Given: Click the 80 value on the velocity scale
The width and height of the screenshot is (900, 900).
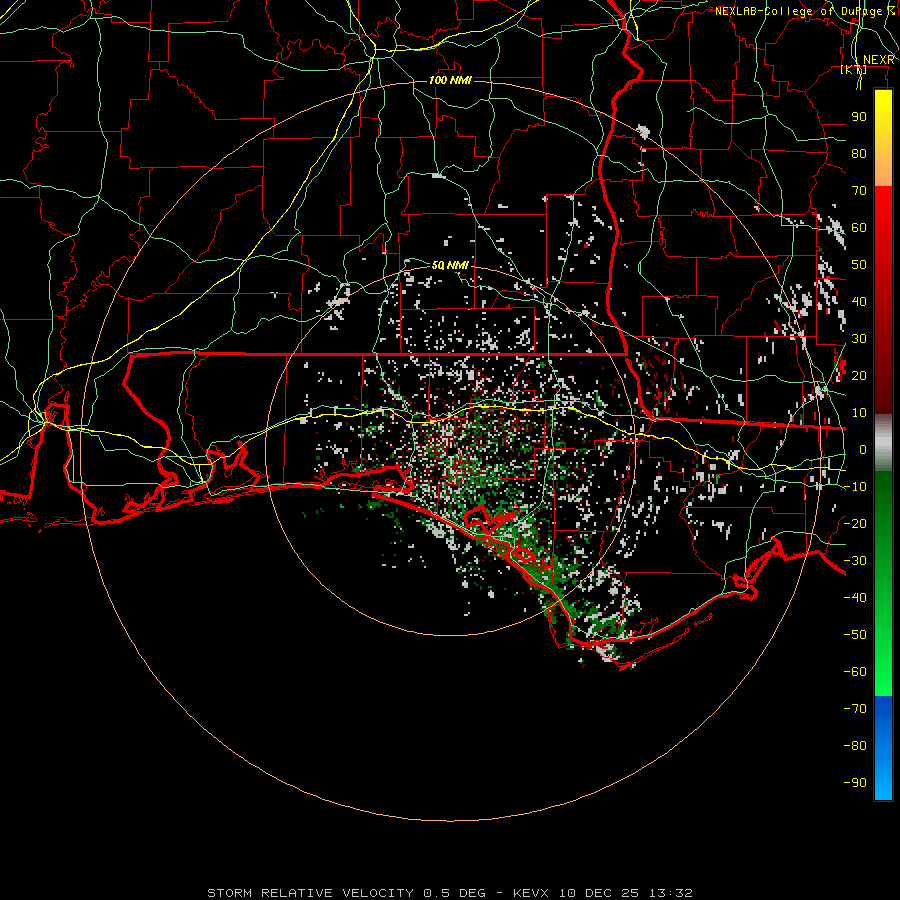Looking at the screenshot, I should coord(859,153).
